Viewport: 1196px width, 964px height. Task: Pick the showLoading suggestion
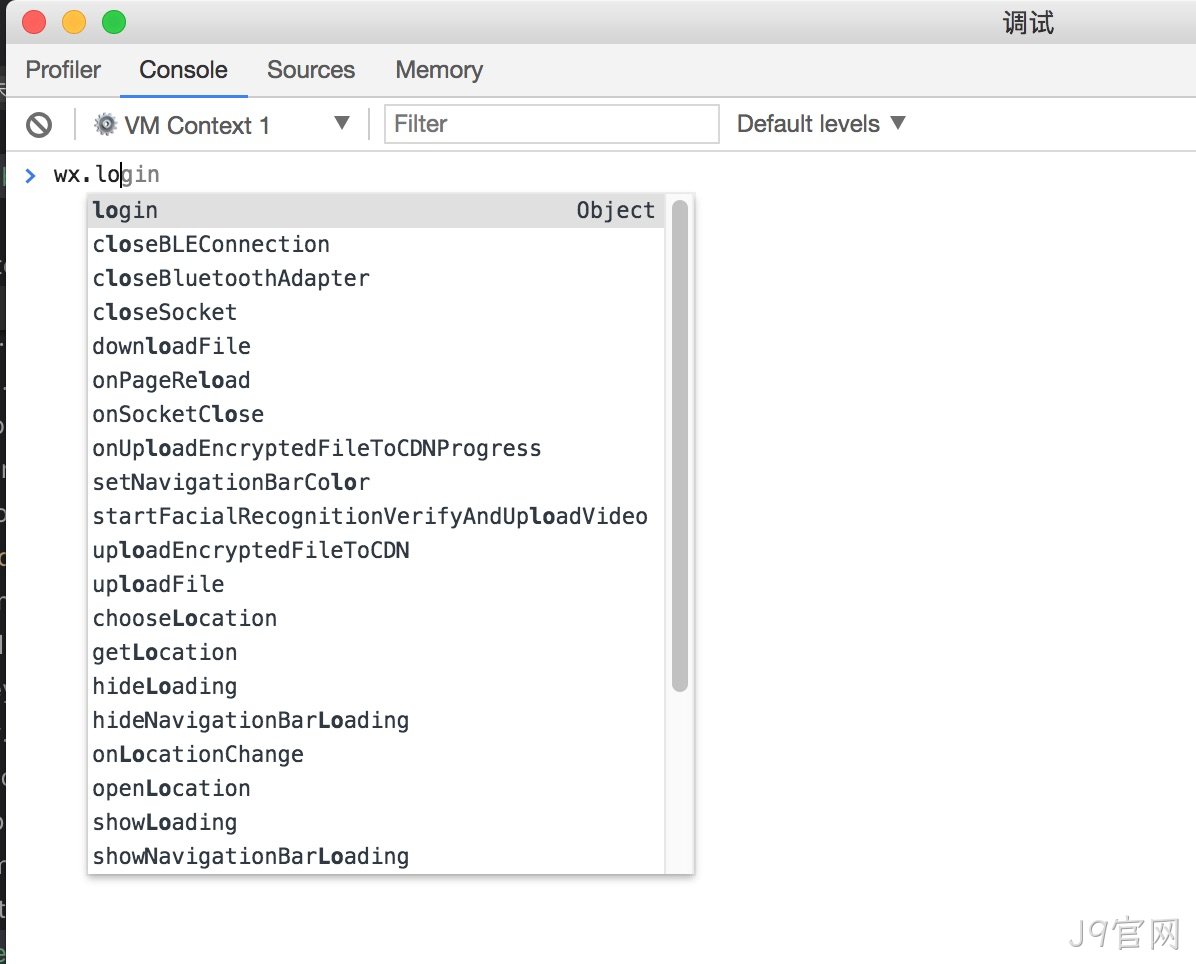[375, 822]
